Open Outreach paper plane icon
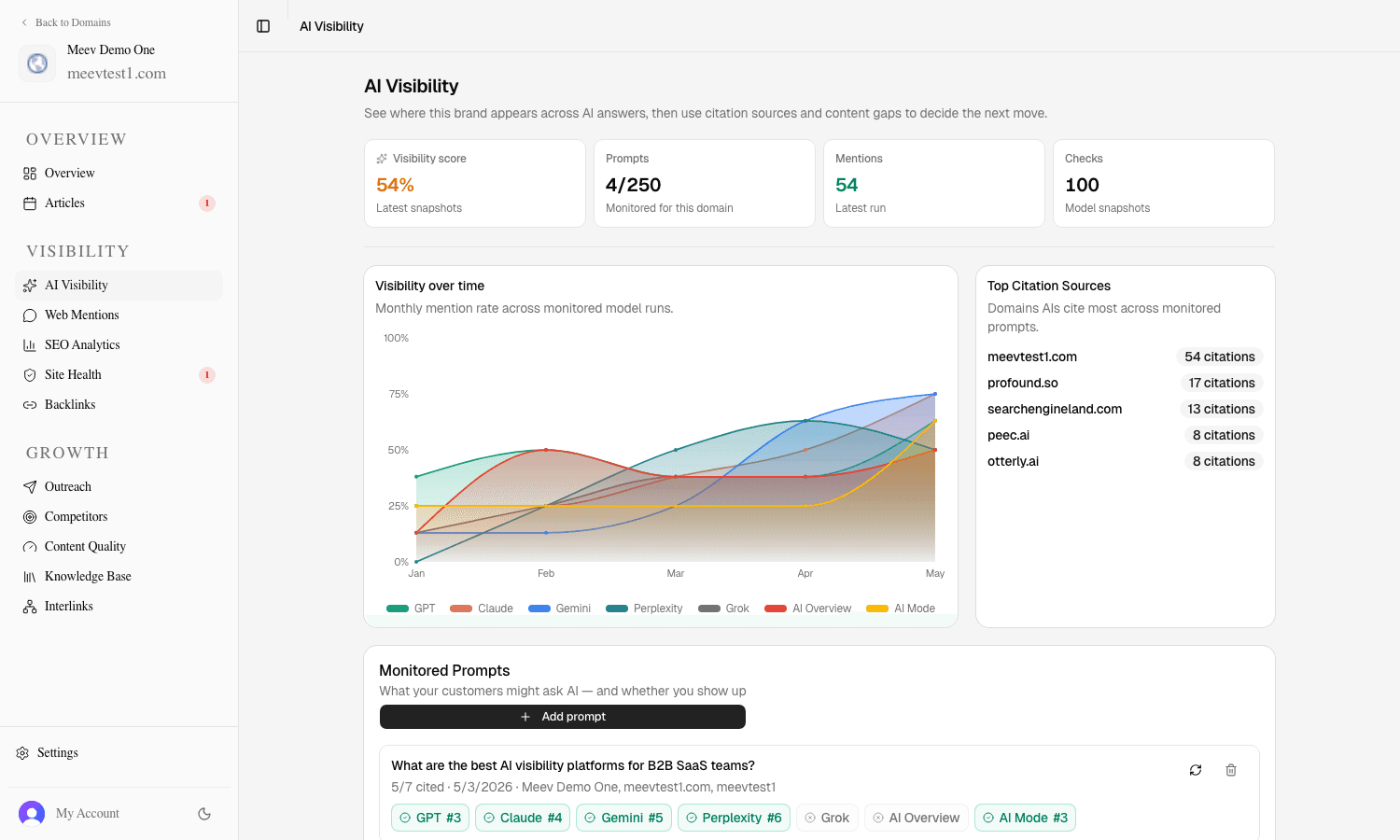This screenshot has width=1400, height=840. 30,487
